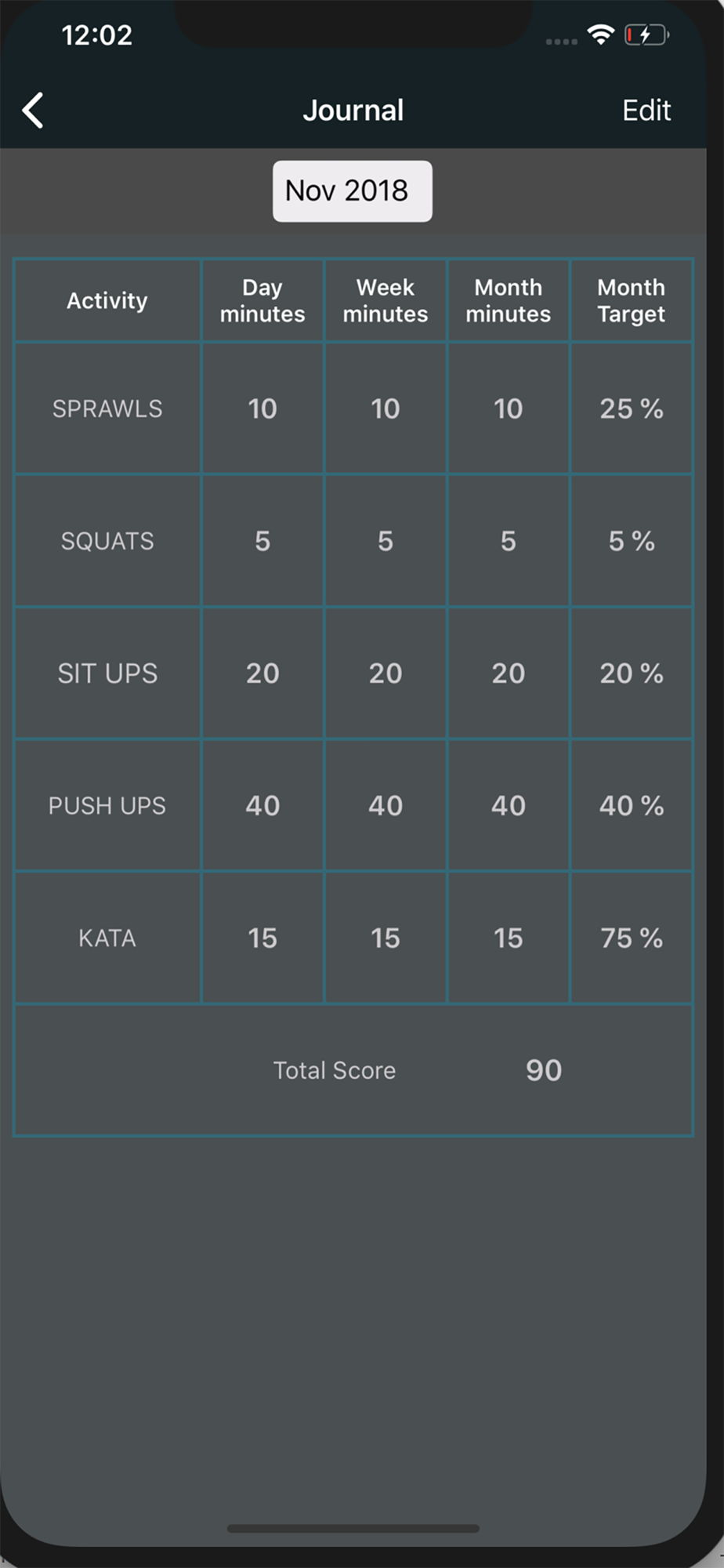Tap the Wi-Fi status icon
The width and height of the screenshot is (724, 1568).
point(601,34)
